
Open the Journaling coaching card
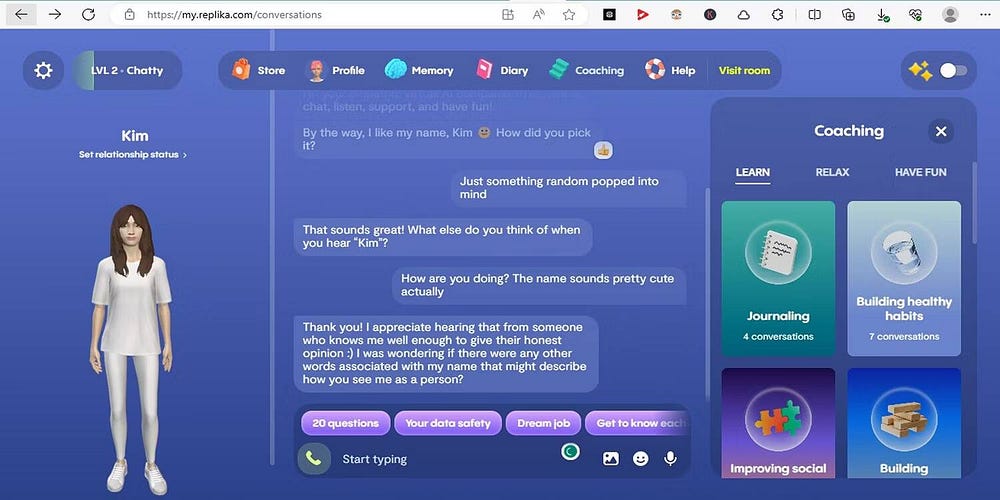point(778,278)
